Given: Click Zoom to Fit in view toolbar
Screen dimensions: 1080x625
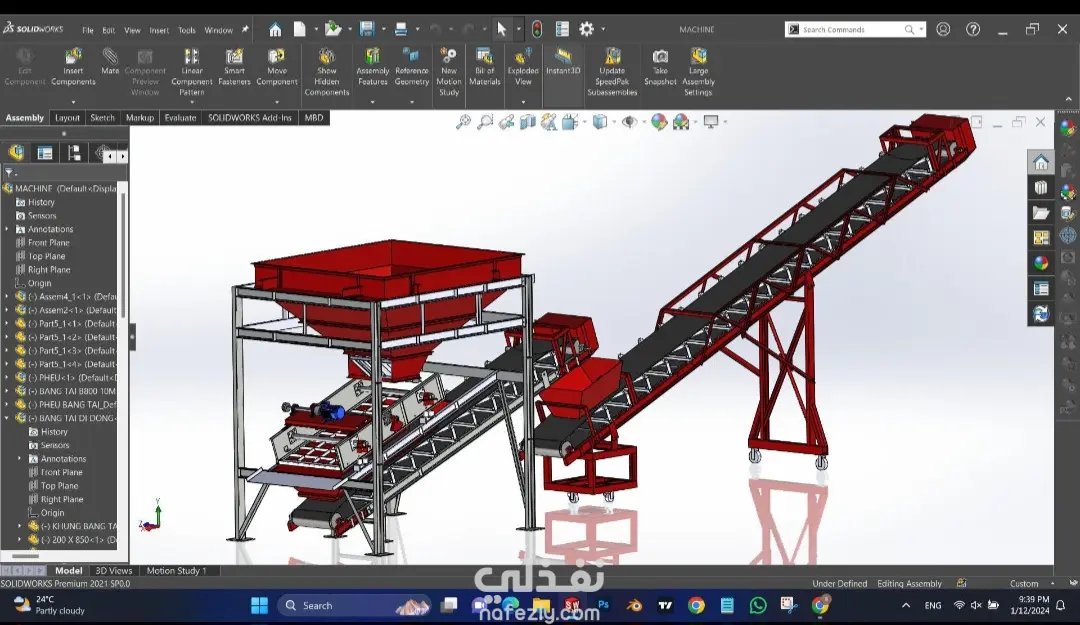Looking at the screenshot, I should point(464,122).
